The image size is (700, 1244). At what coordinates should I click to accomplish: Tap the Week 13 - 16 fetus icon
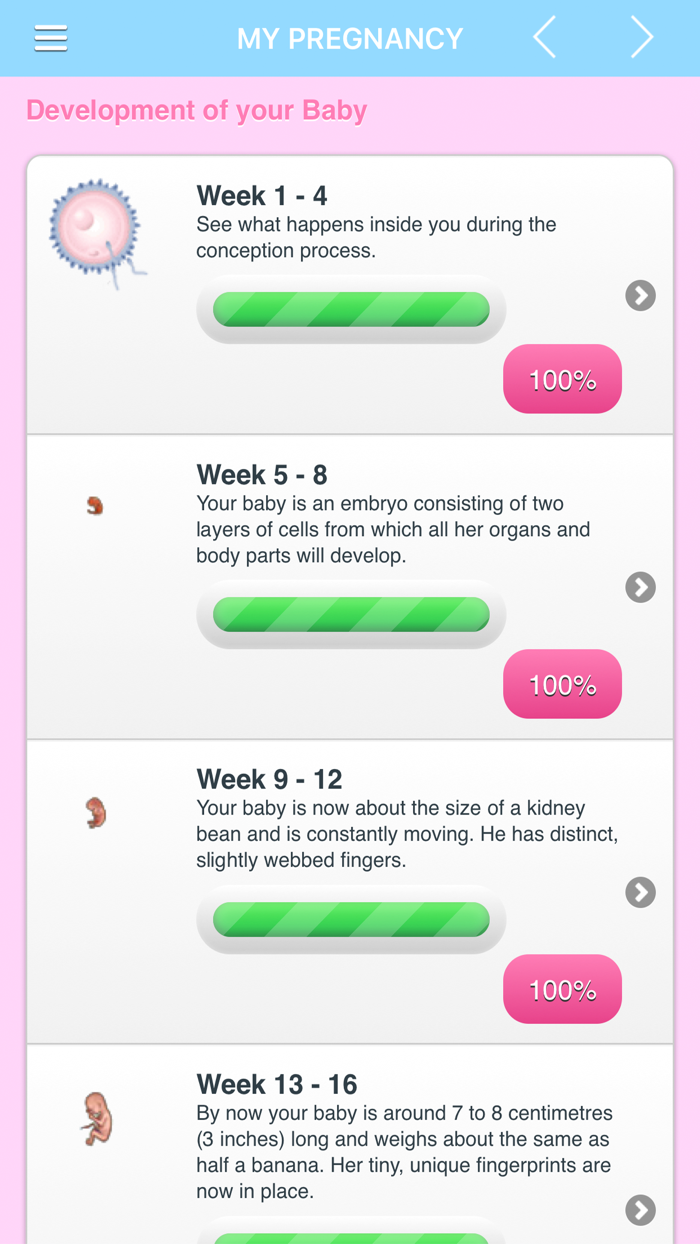click(96, 1118)
